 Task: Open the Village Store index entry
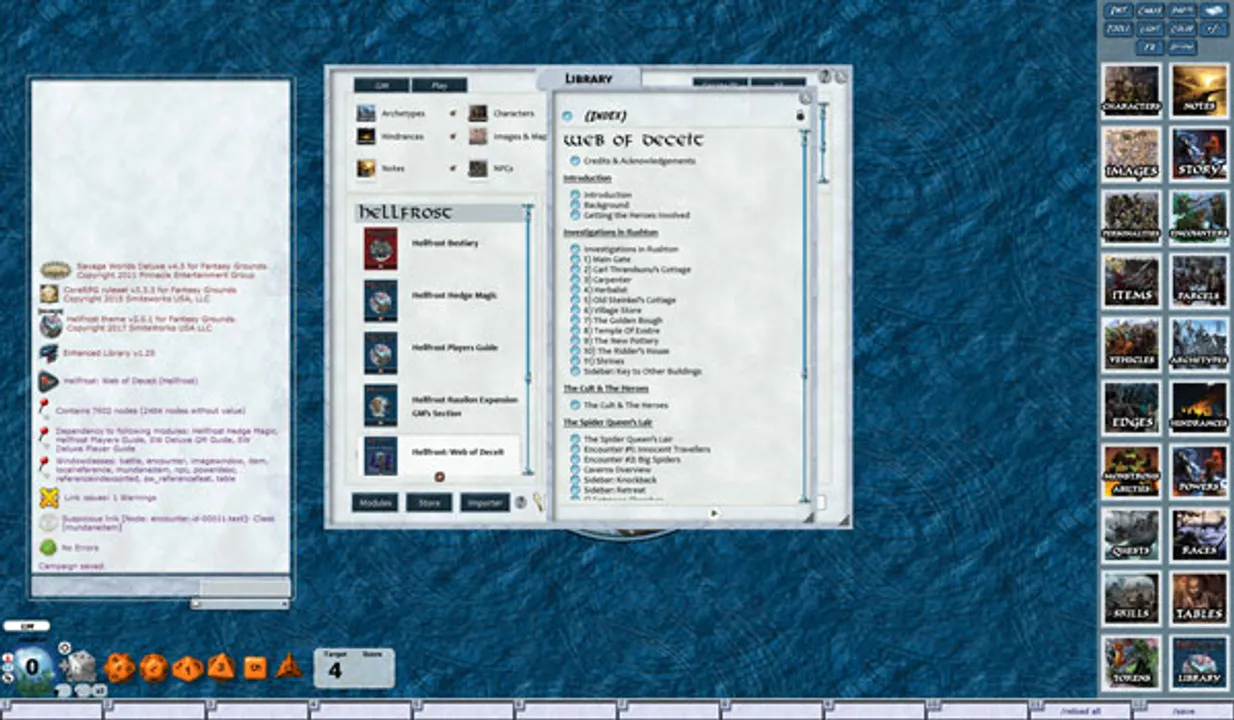[x=614, y=311]
